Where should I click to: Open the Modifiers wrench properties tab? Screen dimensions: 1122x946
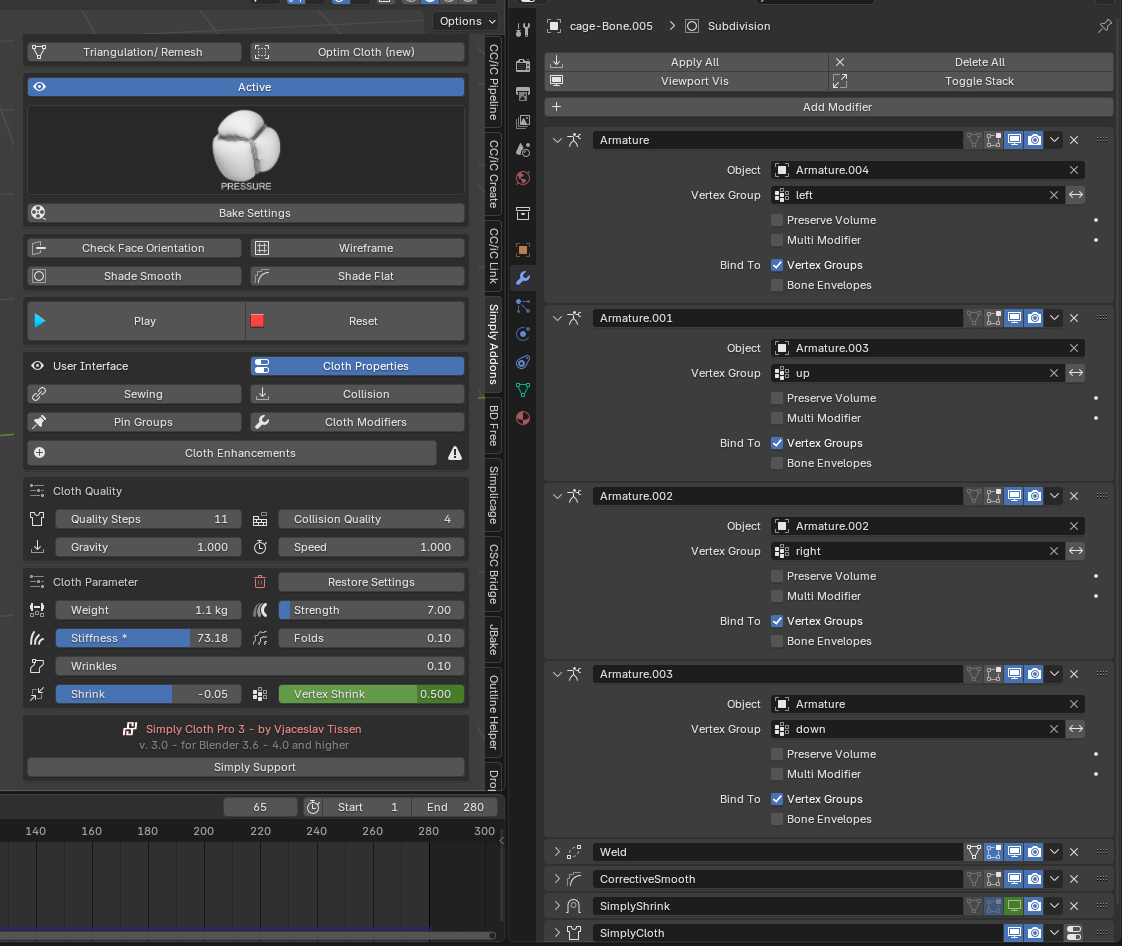pyautogui.click(x=522, y=278)
